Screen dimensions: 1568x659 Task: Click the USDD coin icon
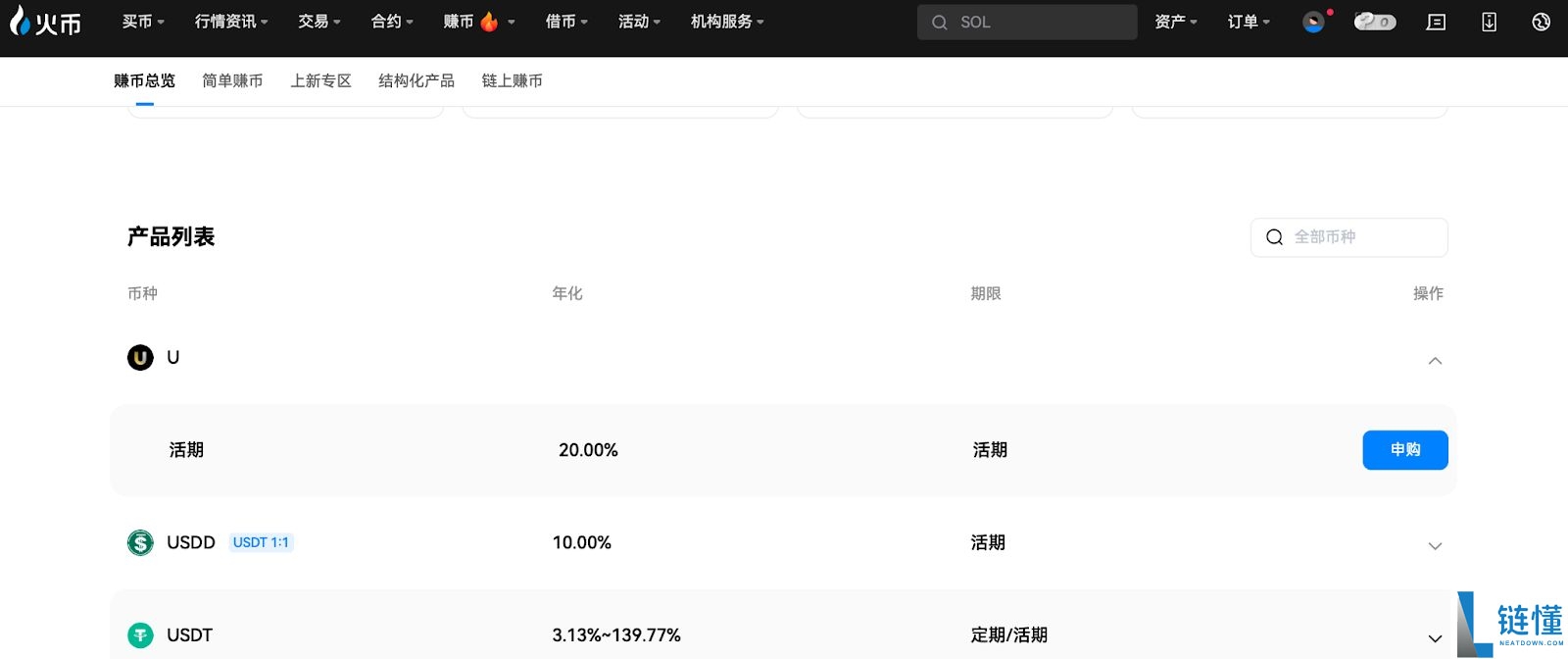tap(140, 542)
